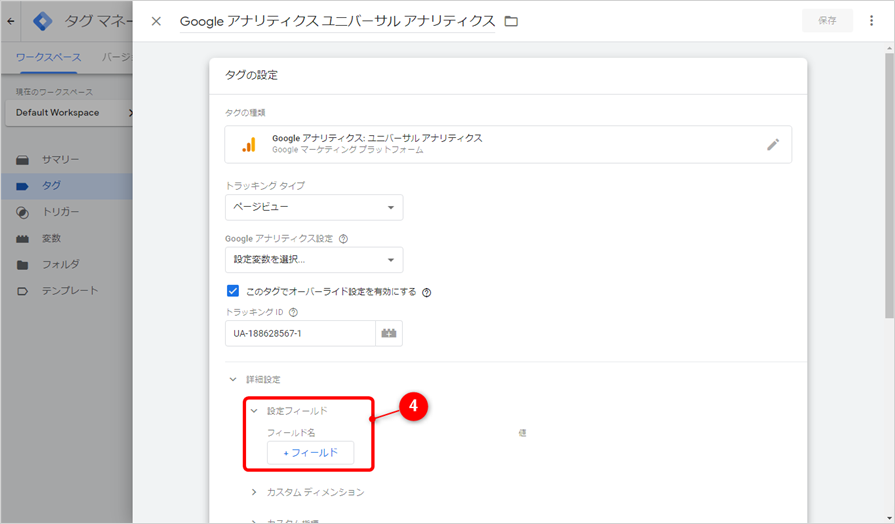
Task: Click help icon beside トラッキング ID
Action: click(x=293, y=312)
